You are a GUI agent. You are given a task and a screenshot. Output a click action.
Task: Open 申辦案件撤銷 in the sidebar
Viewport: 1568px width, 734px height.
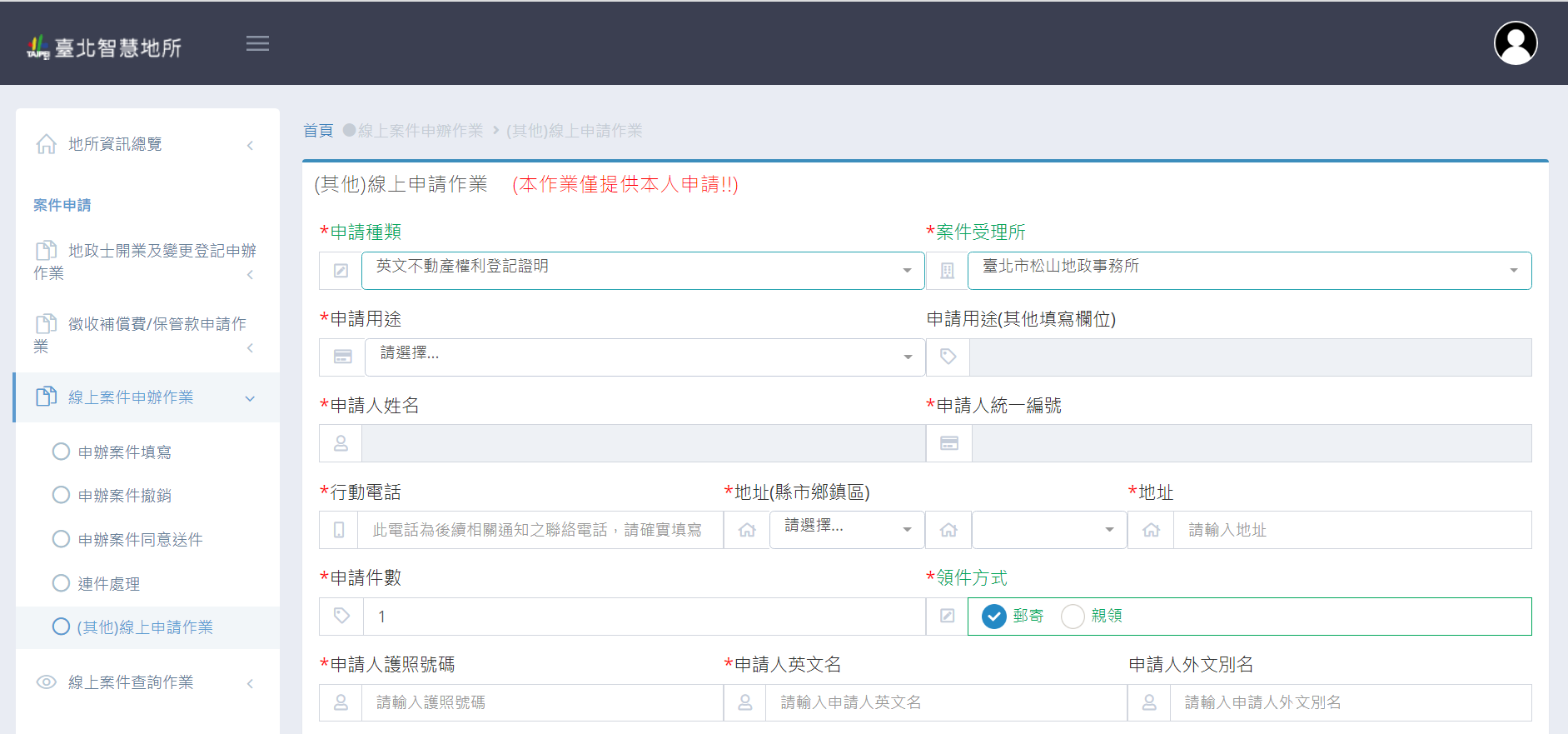click(124, 496)
